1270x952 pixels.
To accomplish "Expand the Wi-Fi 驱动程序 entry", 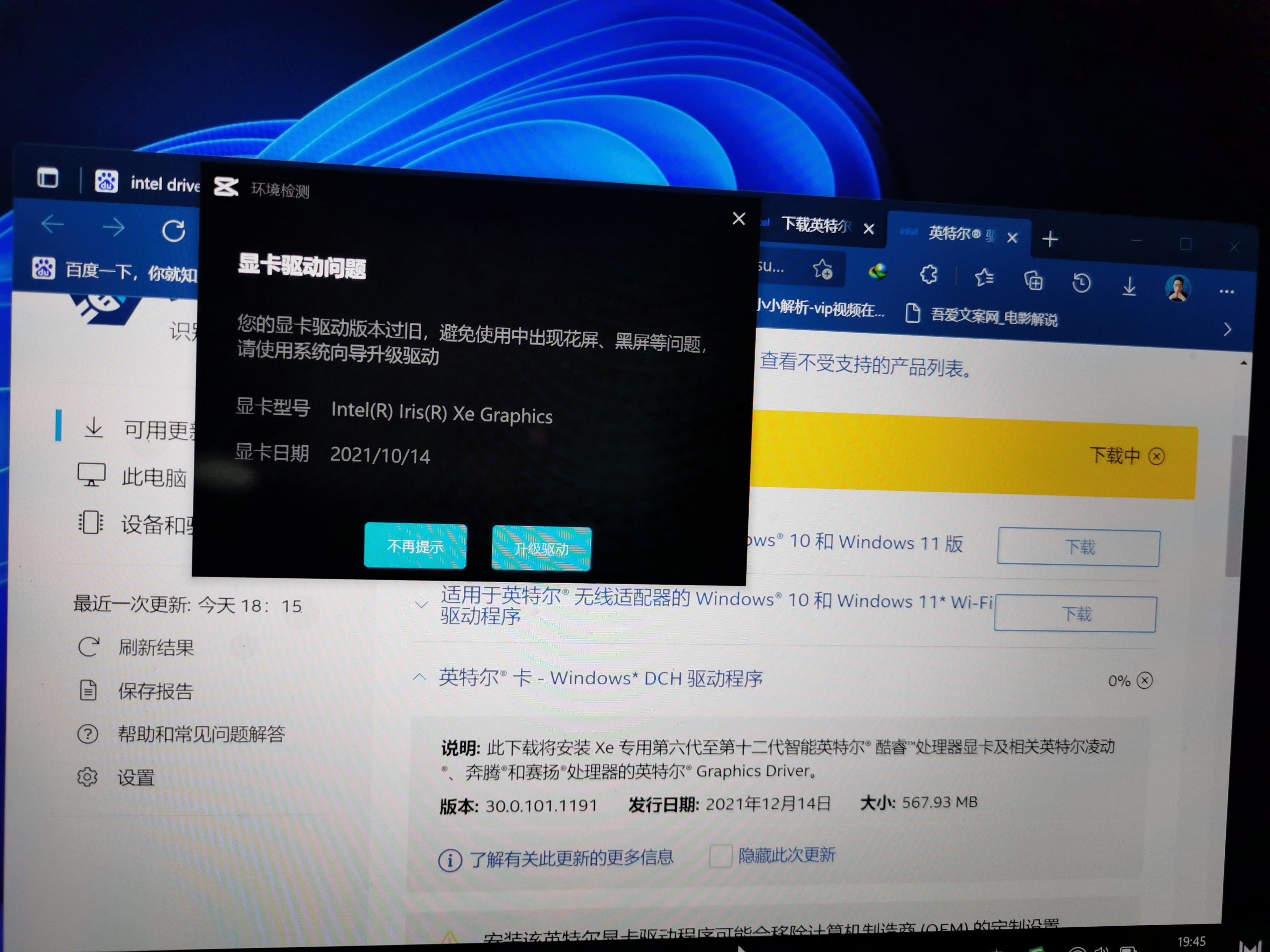I will pyautogui.click(x=421, y=605).
